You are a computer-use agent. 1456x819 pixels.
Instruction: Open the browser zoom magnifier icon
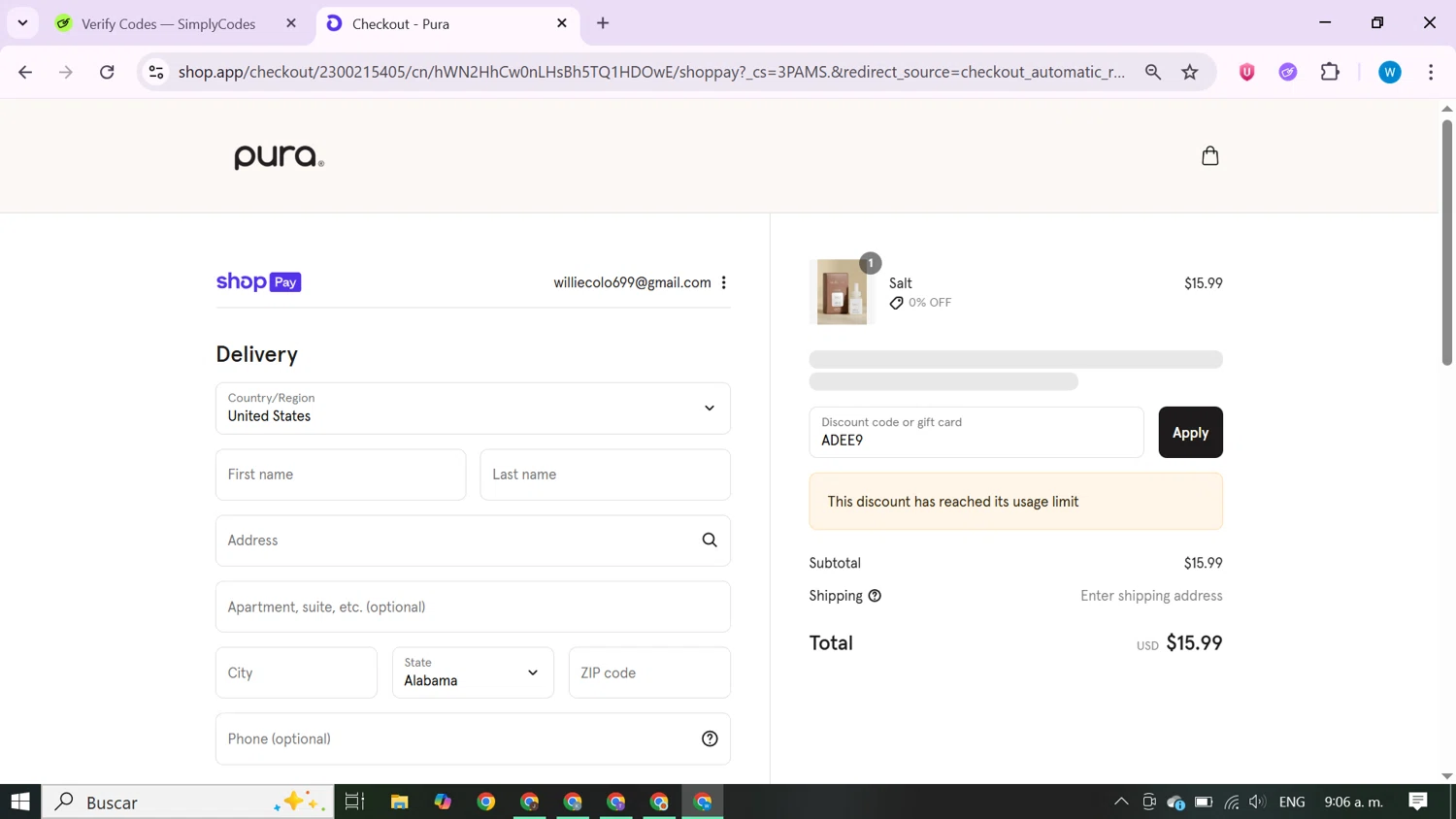pos(1153,72)
